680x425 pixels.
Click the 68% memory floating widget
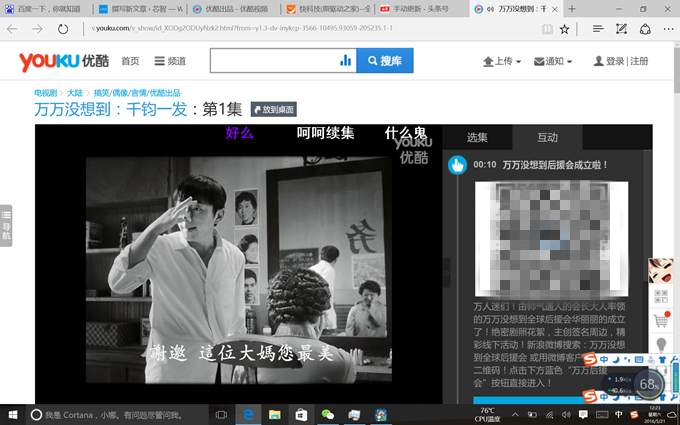(x=649, y=384)
